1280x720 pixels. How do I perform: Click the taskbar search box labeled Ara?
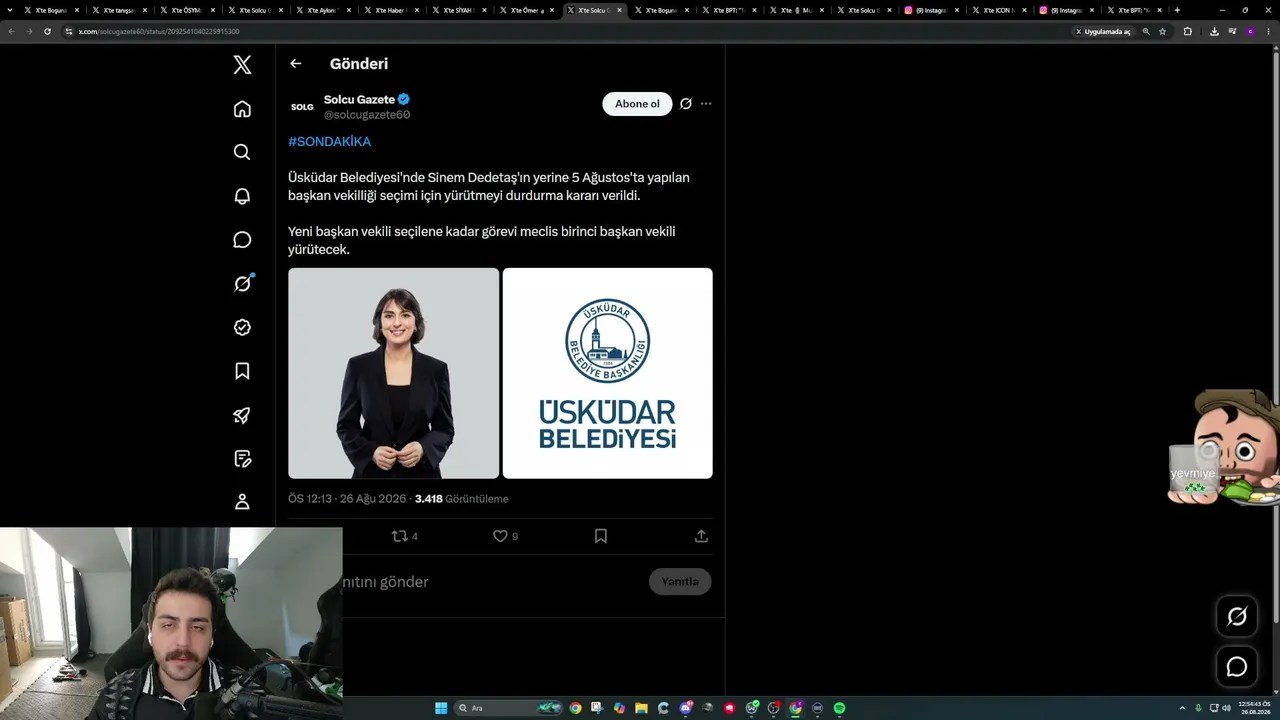(x=508, y=708)
